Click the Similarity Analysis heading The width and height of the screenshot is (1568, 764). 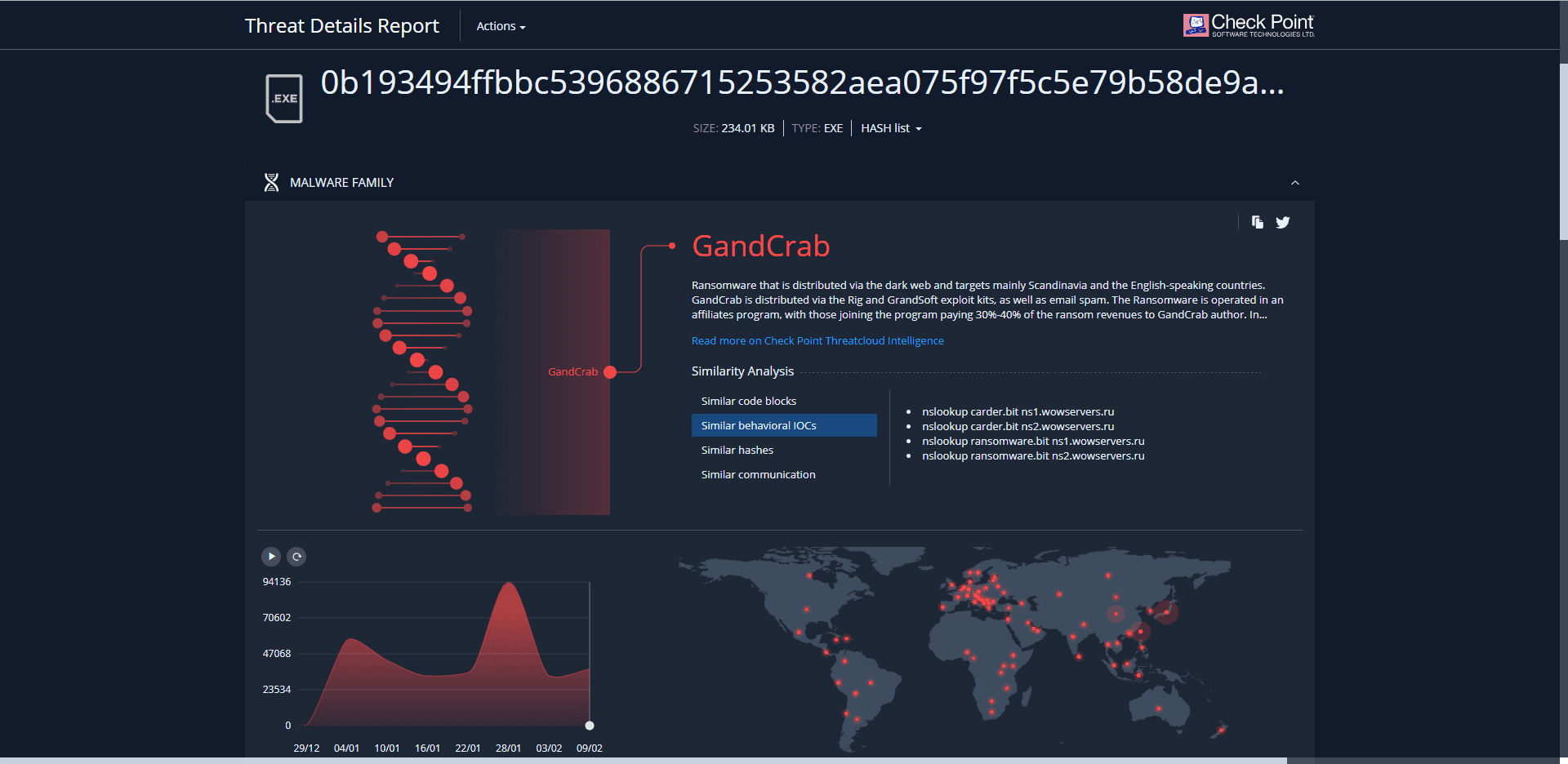[742, 371]
